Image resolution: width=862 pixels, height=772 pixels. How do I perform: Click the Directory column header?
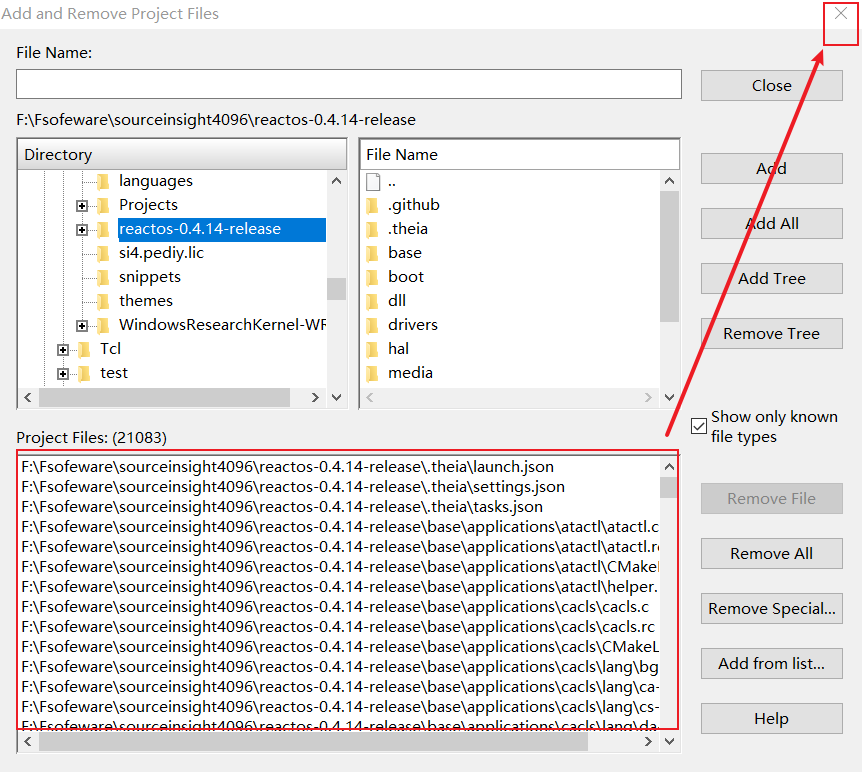(182, 155)
